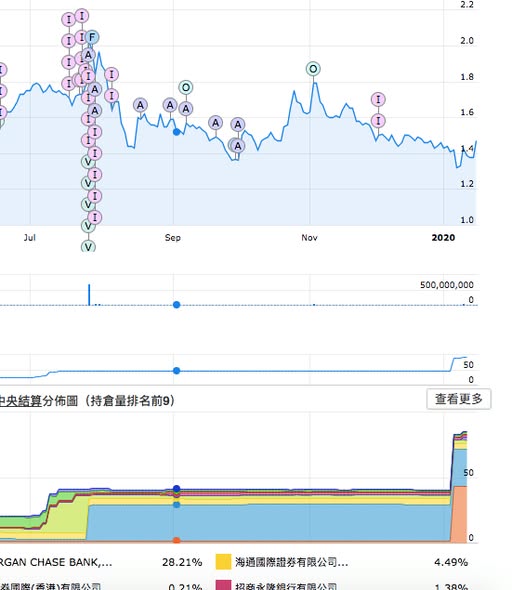Viewport: 512px width, 590px height.
Task: Click the A marker just left of the September gridline
Action: (170, 105)
